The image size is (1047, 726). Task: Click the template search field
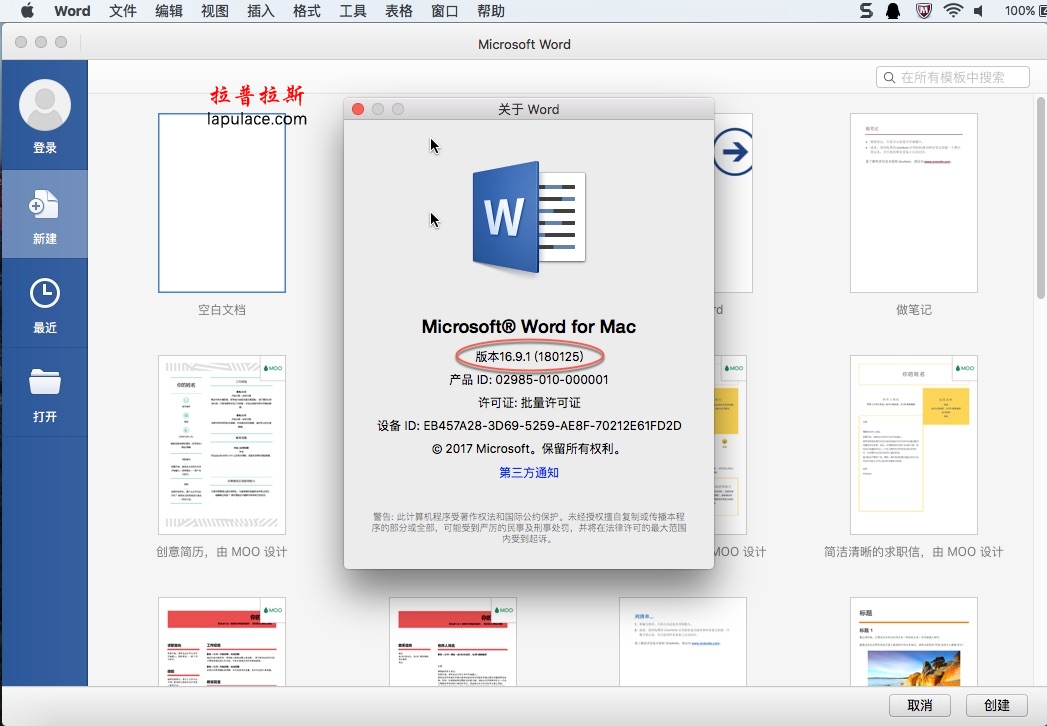click(953, 77)
